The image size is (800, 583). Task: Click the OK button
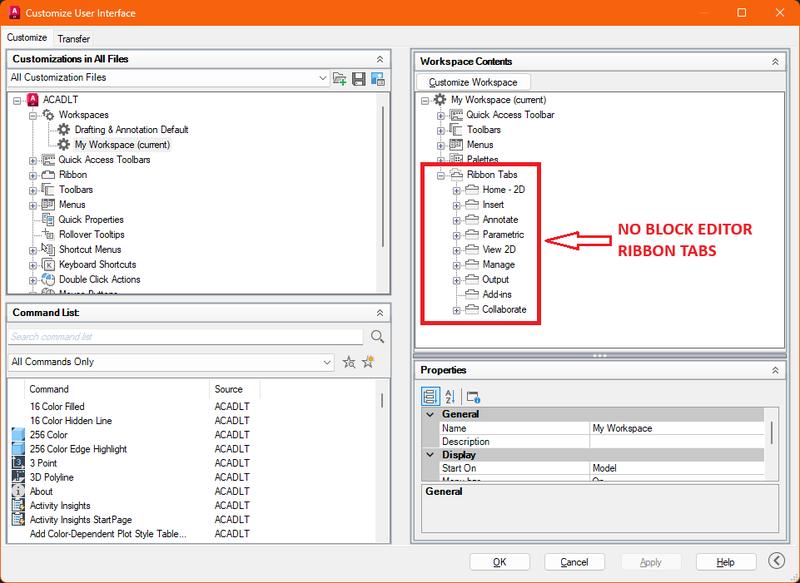pos(499,562)
